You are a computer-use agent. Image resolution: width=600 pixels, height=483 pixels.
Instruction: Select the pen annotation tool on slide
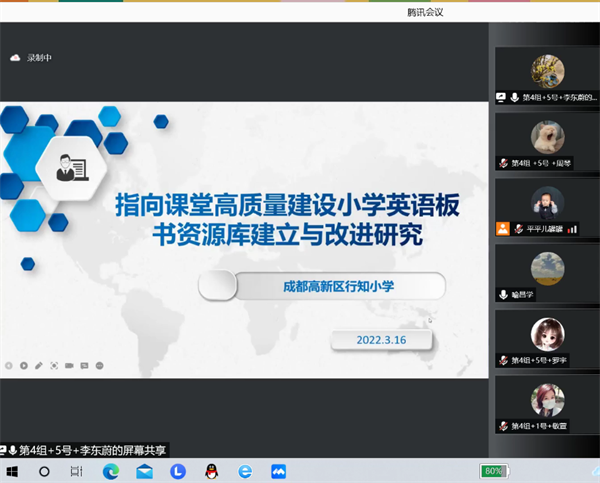(x=38, y=366)
